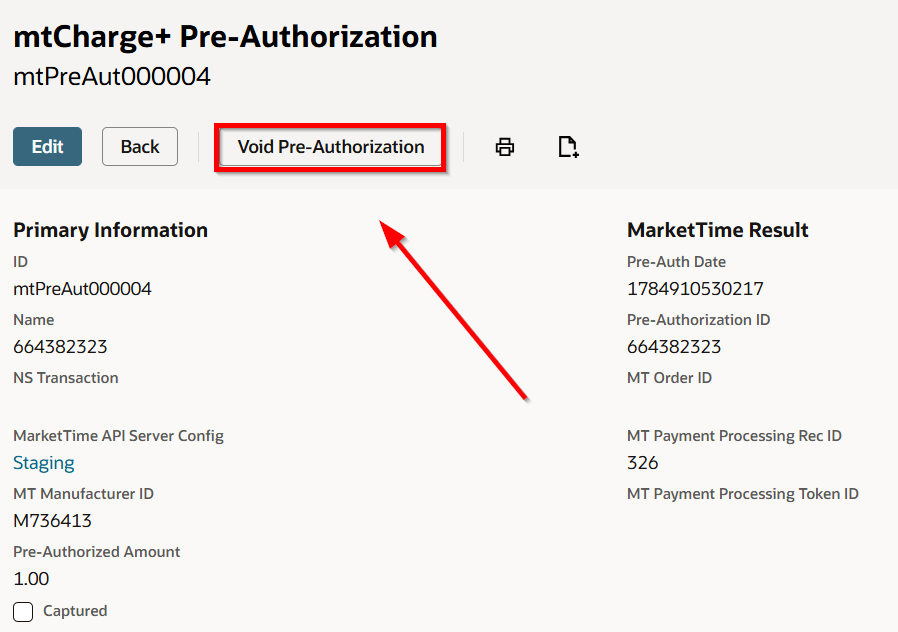Select the MT Payment Processing Rec ID 326
Viewport: 898px width, 632px height.
pos(643,463)
